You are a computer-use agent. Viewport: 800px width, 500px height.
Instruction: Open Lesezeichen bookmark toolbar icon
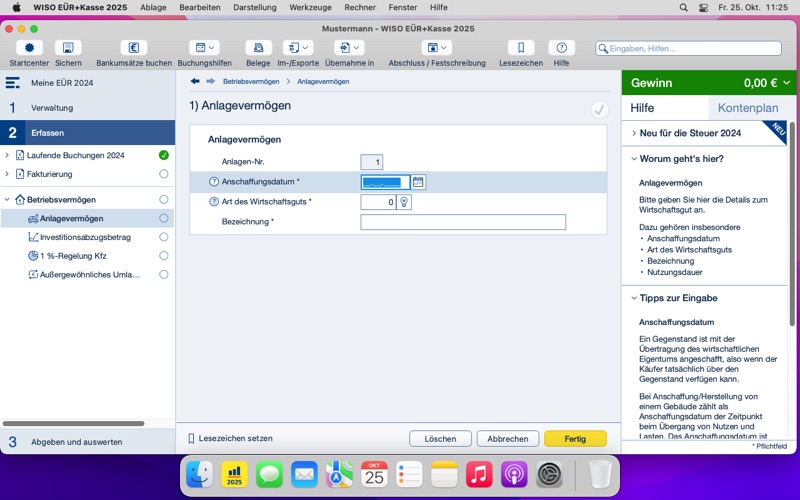(521, 48)
